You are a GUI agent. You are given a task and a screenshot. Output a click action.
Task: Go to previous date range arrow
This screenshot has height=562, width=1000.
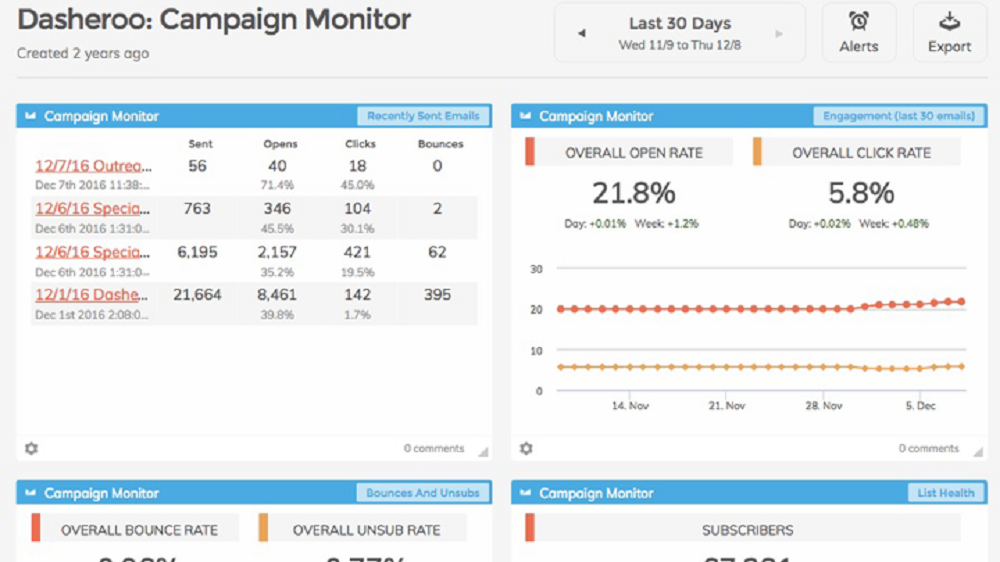582,33
